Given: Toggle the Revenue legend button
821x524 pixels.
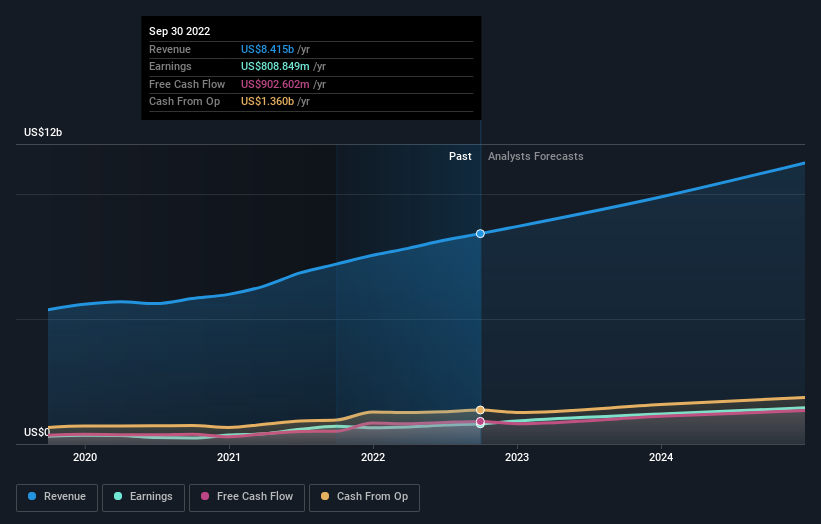Looking at the screenshot, I should coord(57,497).
